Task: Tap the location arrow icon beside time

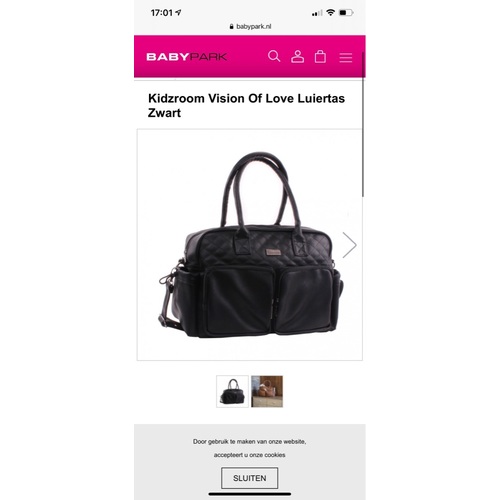Action: (x=178, y=13)
